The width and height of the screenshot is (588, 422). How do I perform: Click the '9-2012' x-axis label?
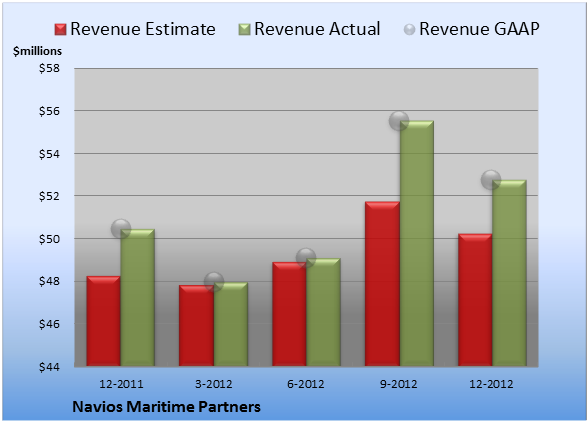point(399,384)
